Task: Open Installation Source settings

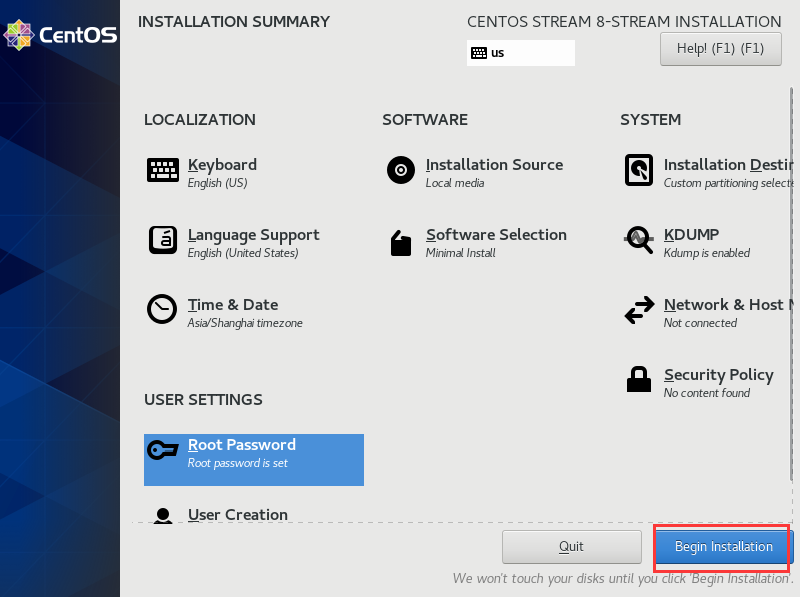Action: coord(494,165)
